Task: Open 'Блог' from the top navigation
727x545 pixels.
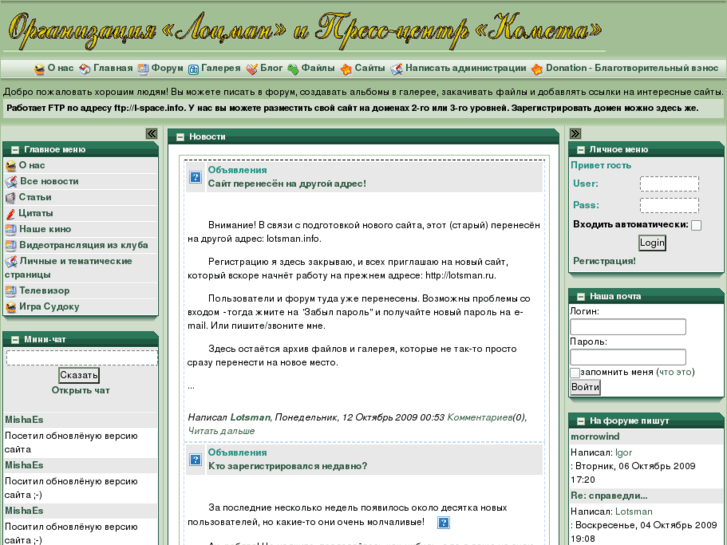Action: [271, 68]
